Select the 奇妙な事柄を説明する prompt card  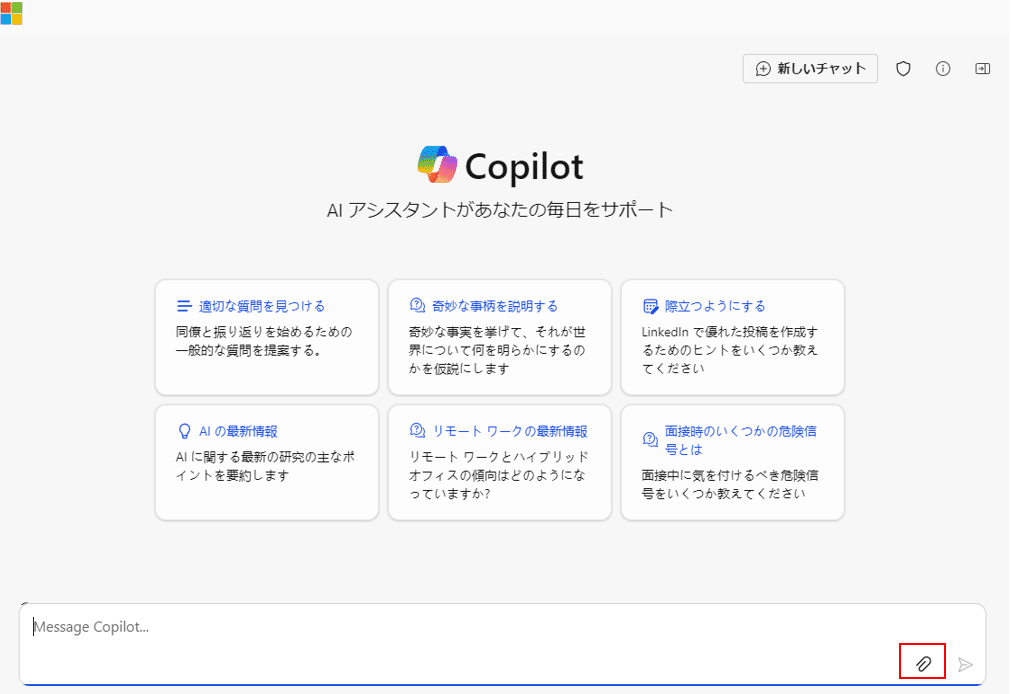pos(500,337)
